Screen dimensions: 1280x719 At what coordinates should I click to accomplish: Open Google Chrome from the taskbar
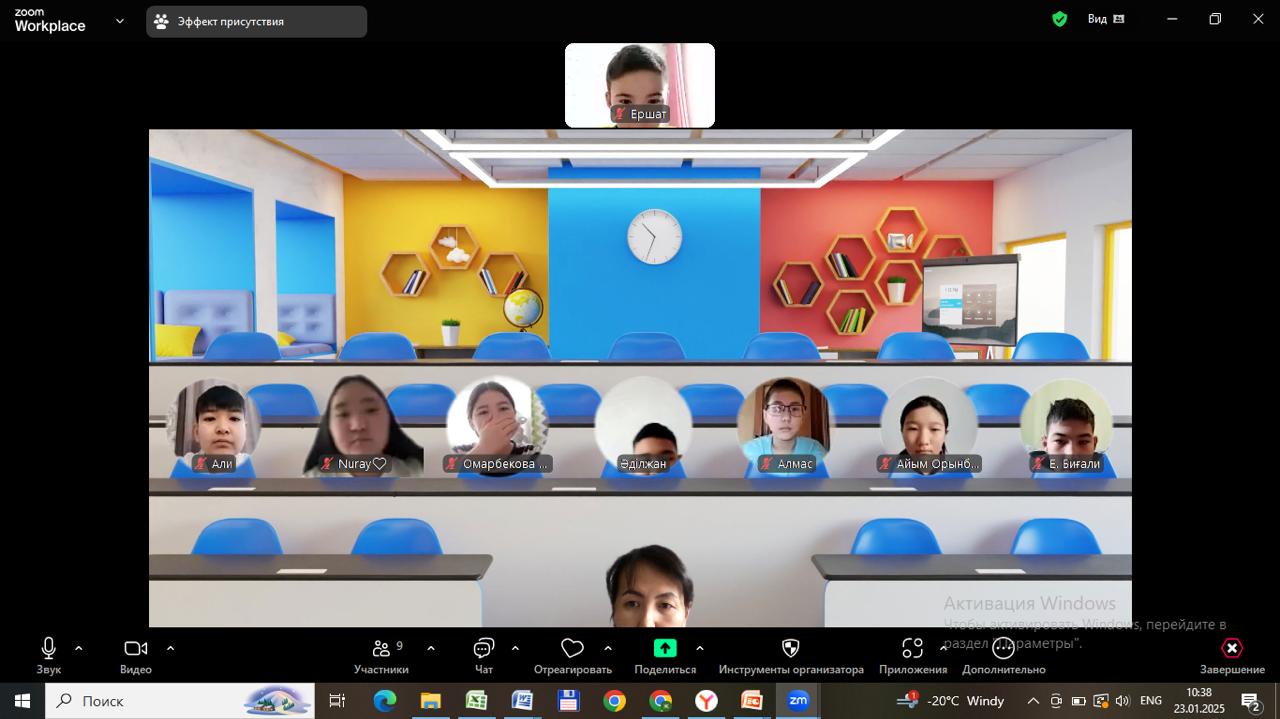pos(614,701)
